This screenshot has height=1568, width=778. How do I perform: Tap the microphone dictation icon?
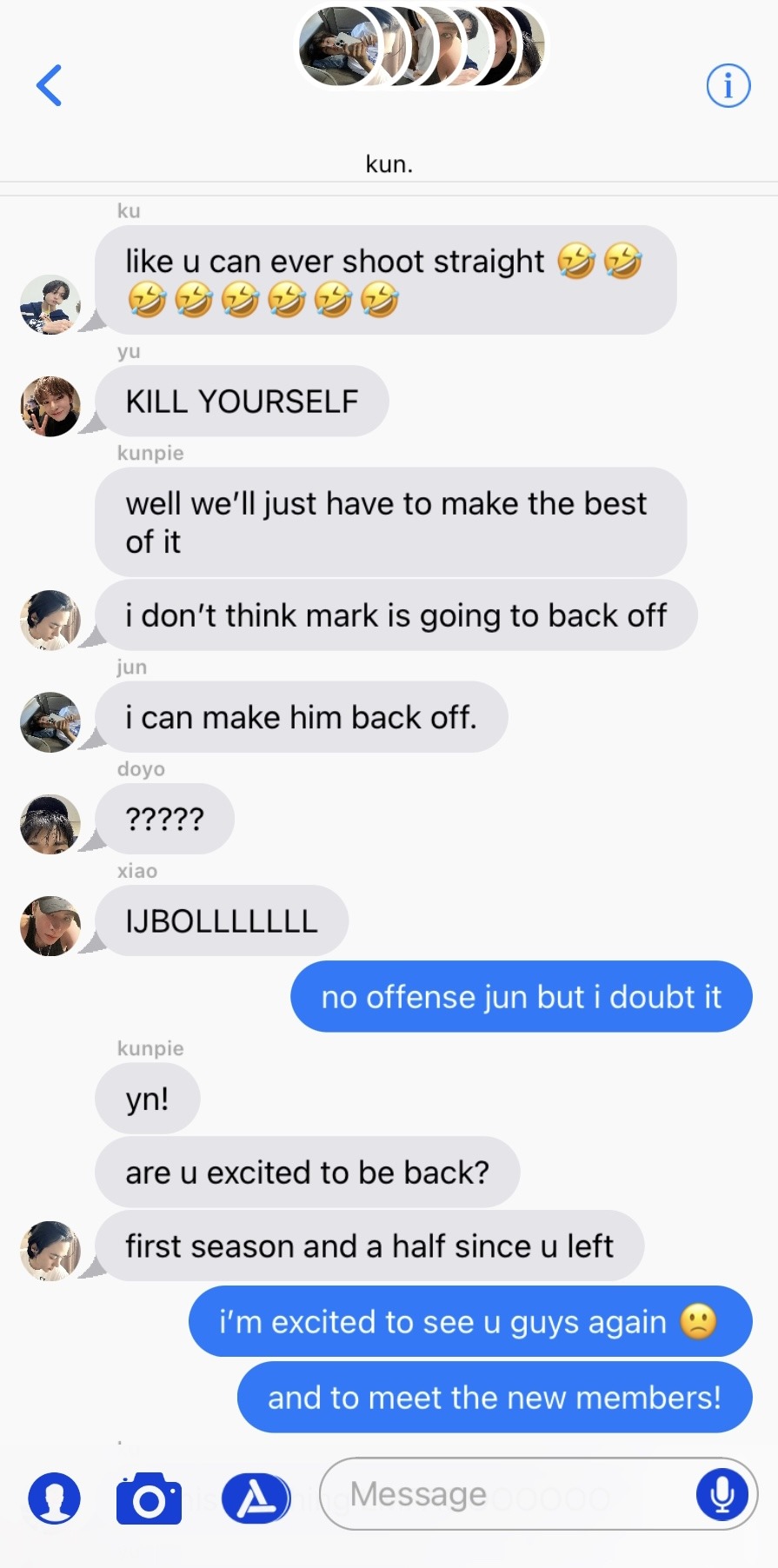coord(722,1494)
